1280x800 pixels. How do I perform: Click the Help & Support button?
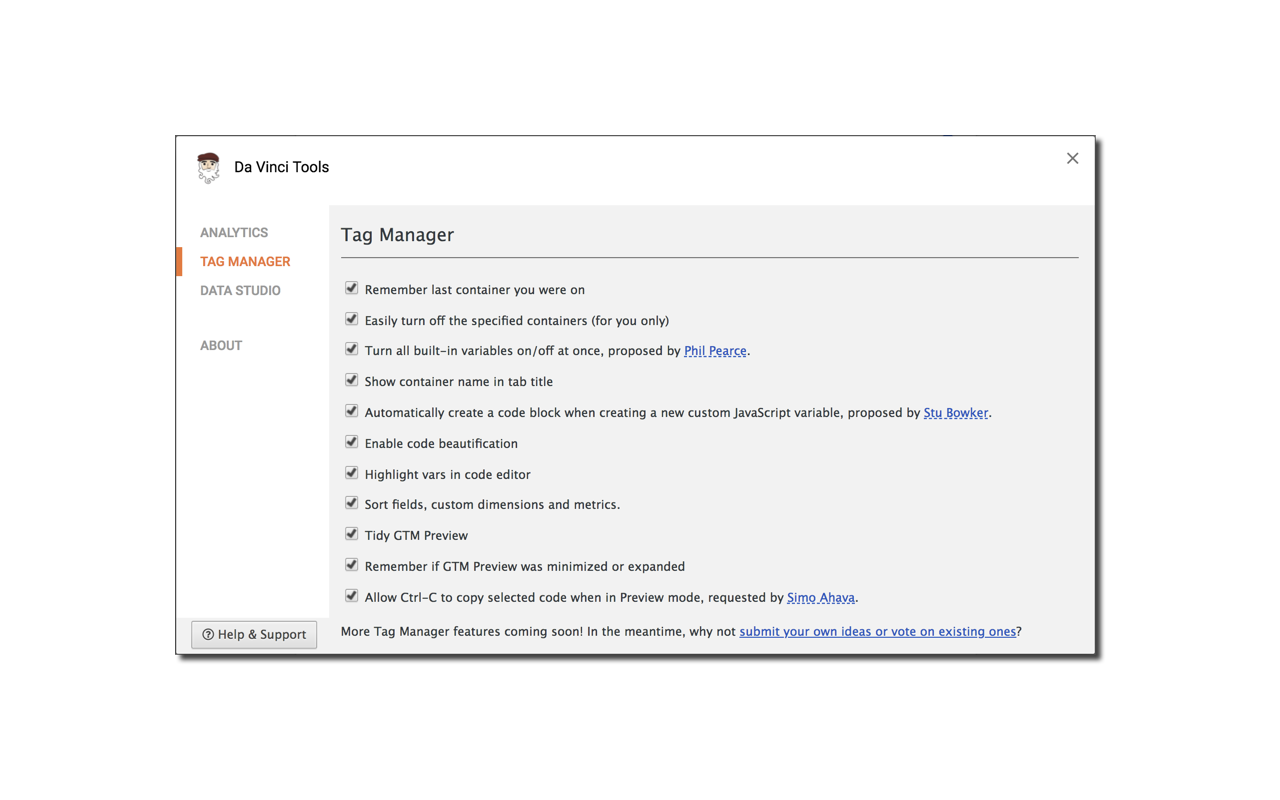(254, 634)
